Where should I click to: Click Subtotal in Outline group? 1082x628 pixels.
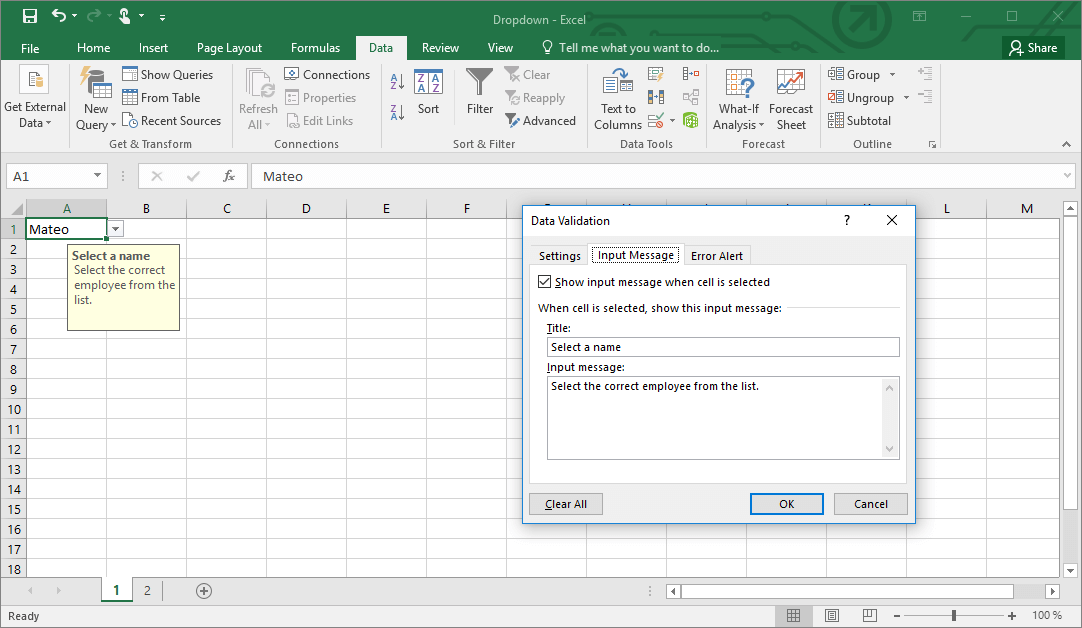coord(860,121)
